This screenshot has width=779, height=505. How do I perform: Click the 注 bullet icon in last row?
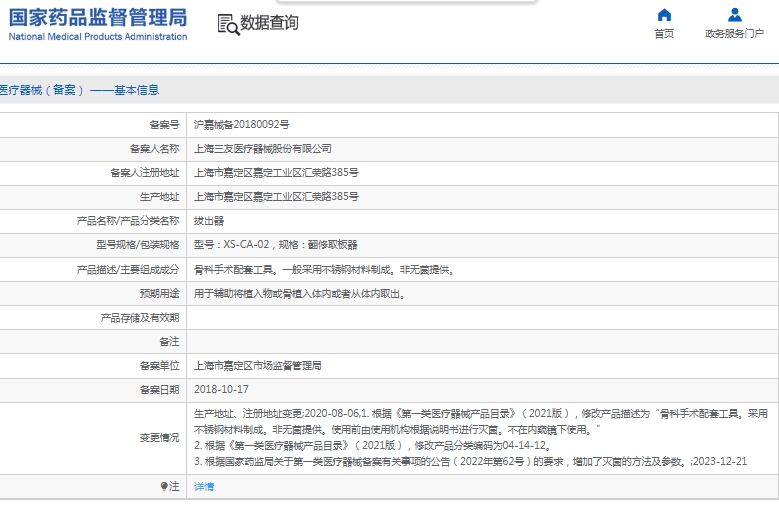[x=164, y=486]
